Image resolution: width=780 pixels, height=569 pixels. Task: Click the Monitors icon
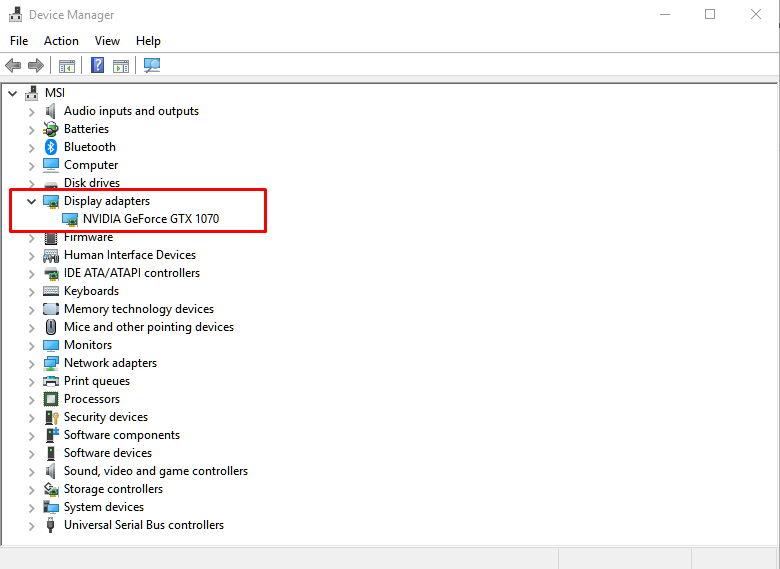click(x=51, y=345)
